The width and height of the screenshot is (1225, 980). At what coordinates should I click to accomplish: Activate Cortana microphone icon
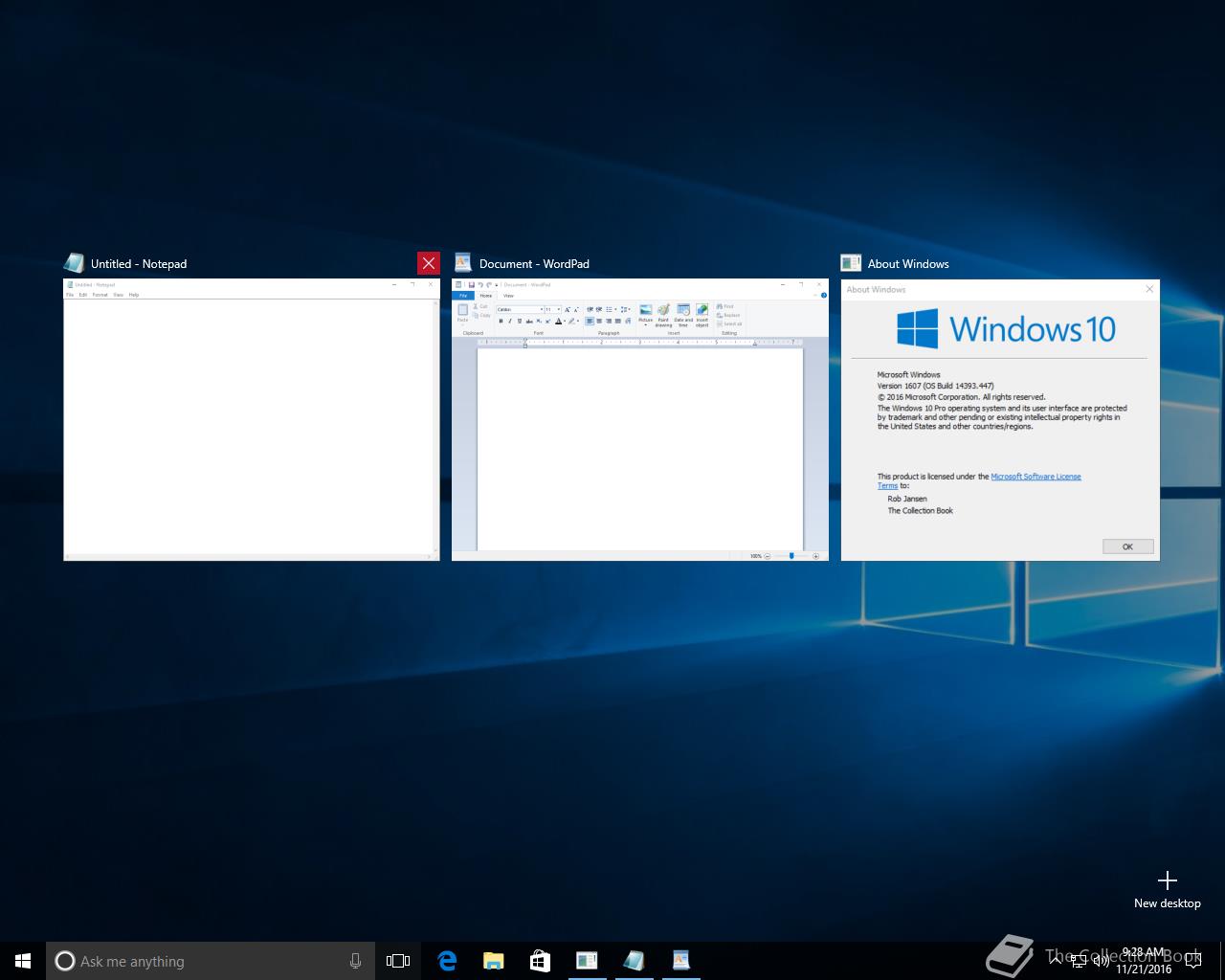[355, 961]
